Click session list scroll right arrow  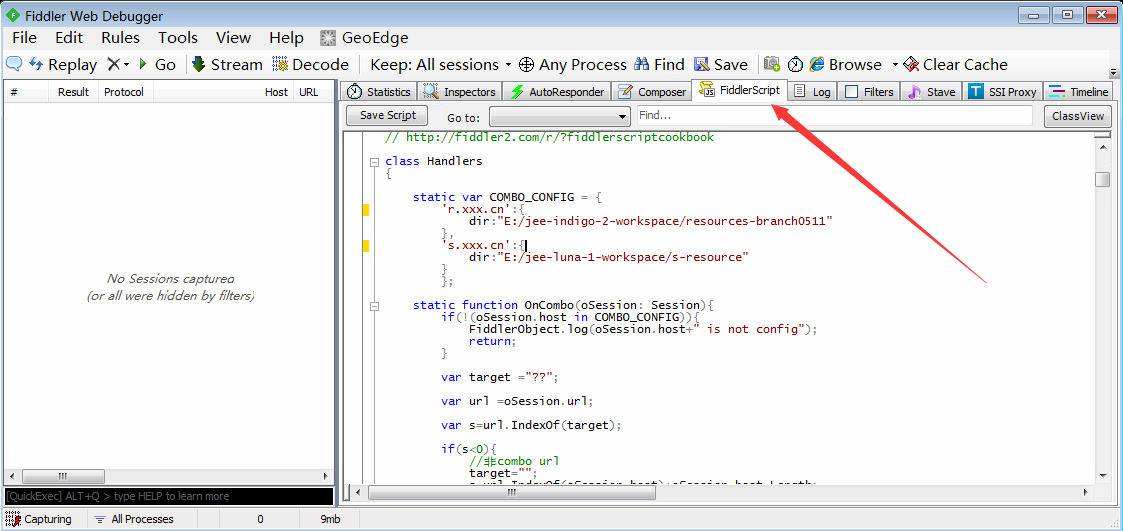point(325,476)
